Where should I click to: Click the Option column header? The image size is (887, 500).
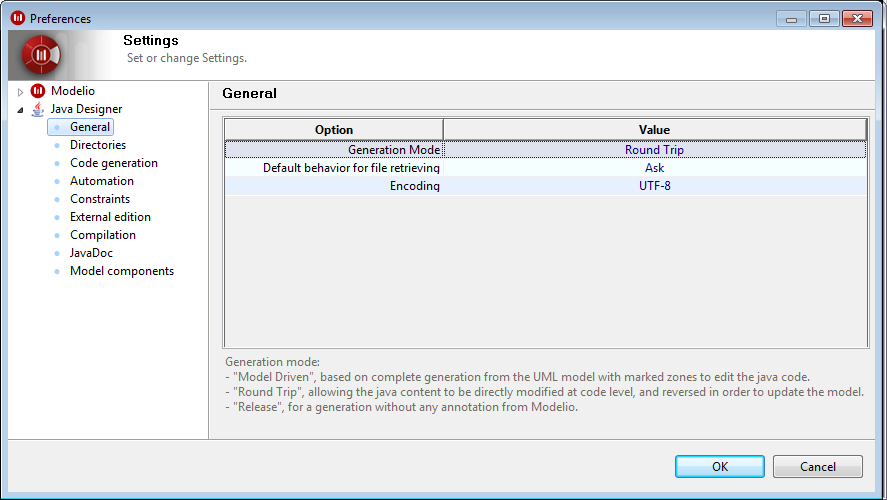click(x=334, y=130)
